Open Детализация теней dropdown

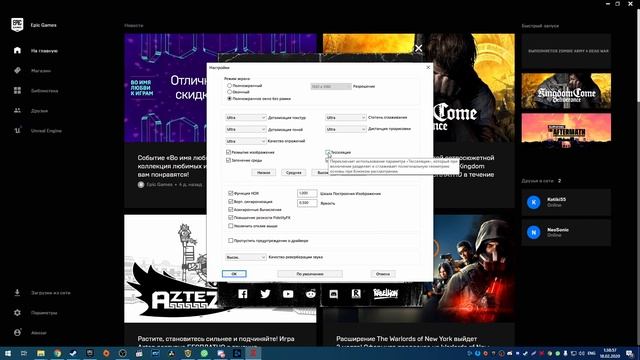pyautogui.click(x=245, y=129)
